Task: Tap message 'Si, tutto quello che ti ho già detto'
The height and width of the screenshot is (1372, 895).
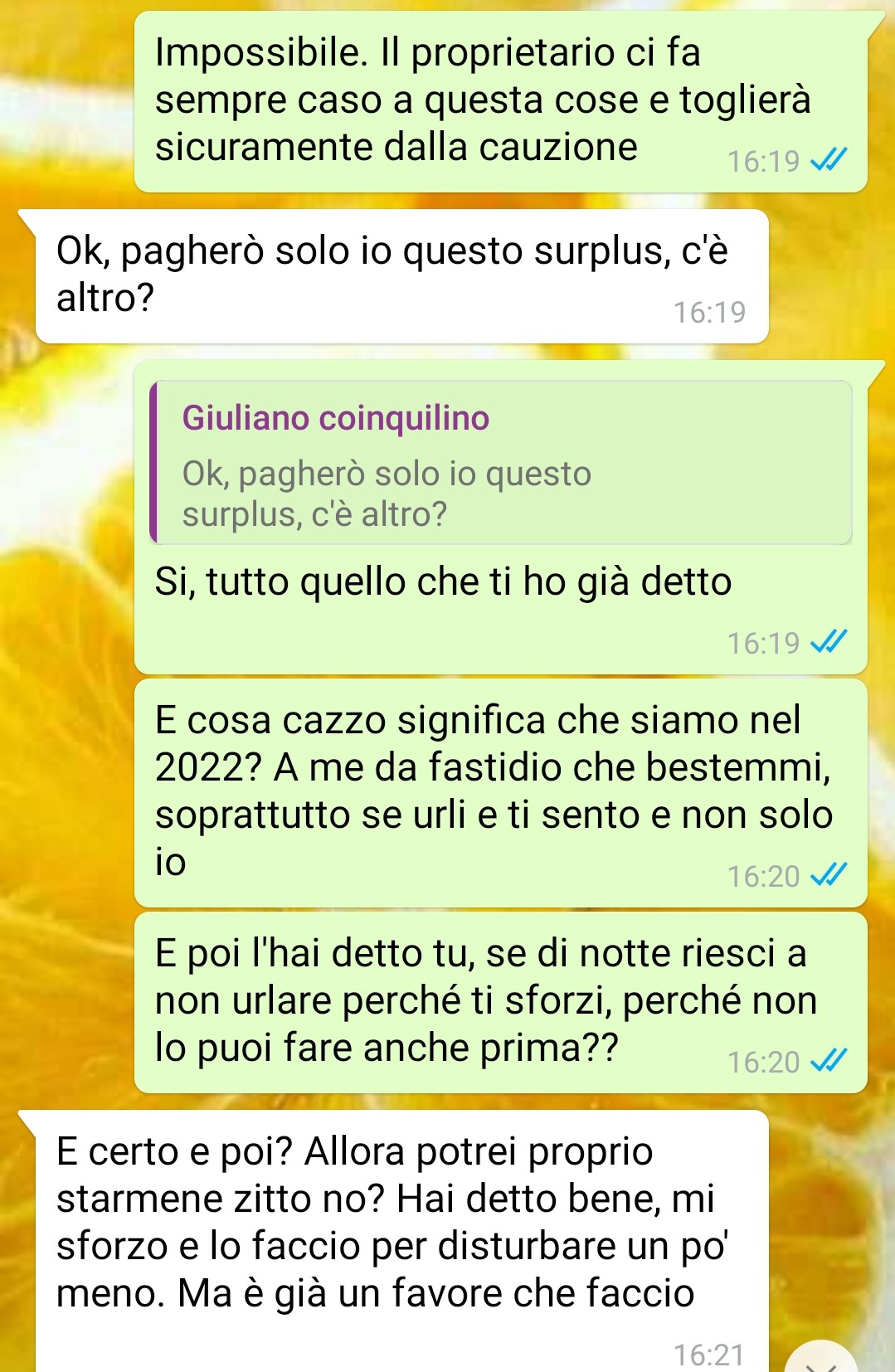Action: (x=501, y=518)
